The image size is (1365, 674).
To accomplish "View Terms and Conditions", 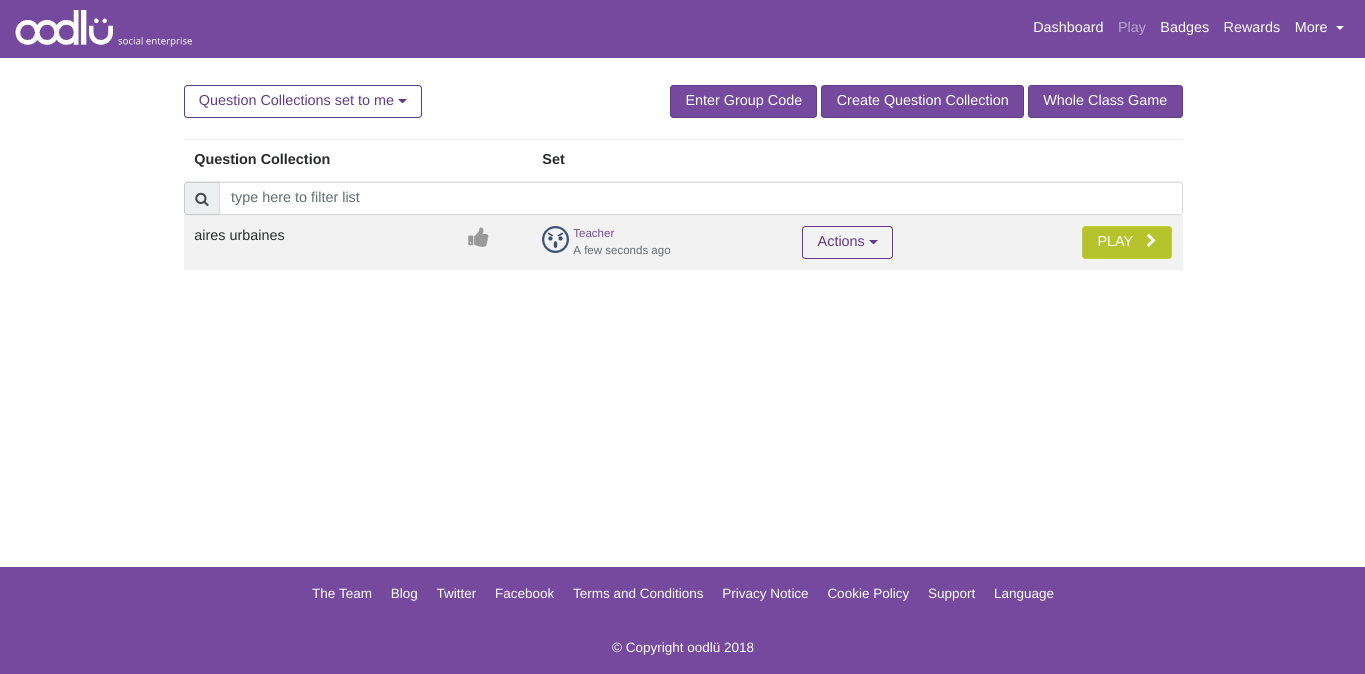I will coord(638,594).
